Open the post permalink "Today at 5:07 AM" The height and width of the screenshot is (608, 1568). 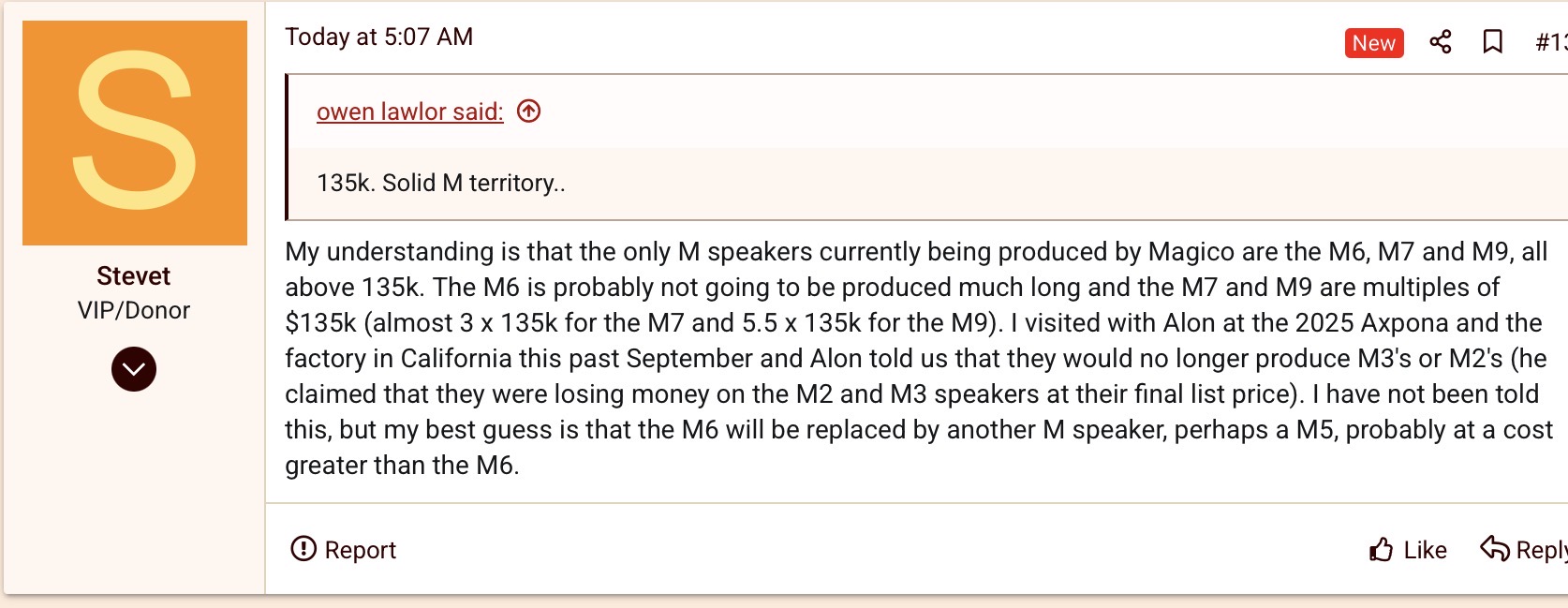coord(378,37)
